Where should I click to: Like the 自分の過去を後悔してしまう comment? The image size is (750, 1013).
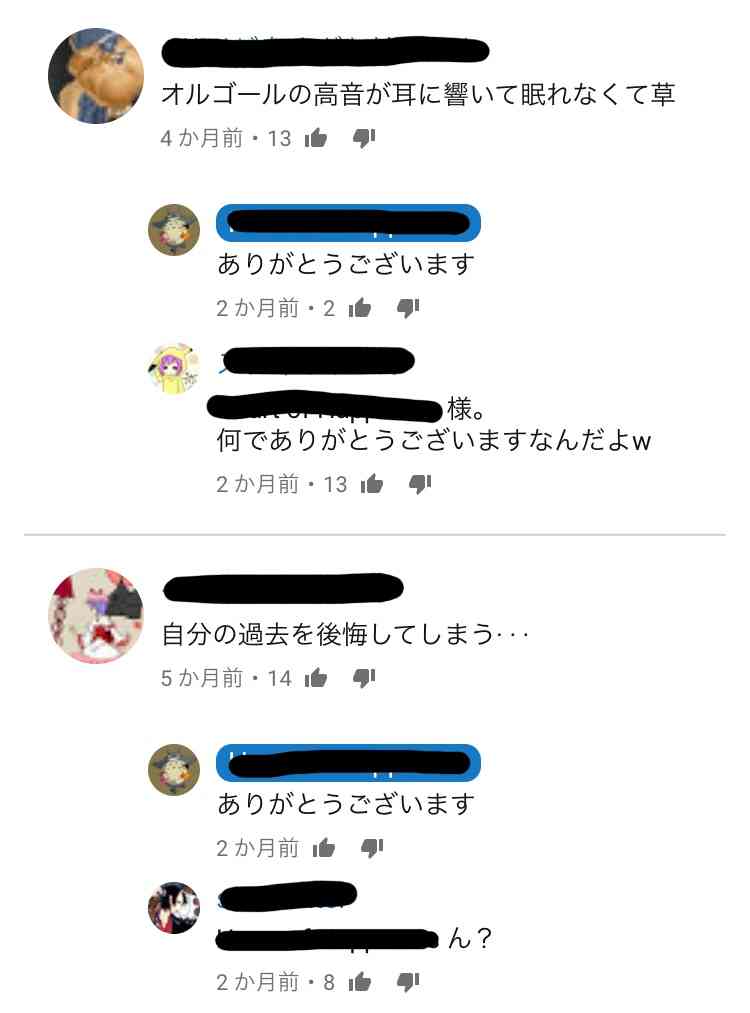pyautogui.click(x=316, y=678)
